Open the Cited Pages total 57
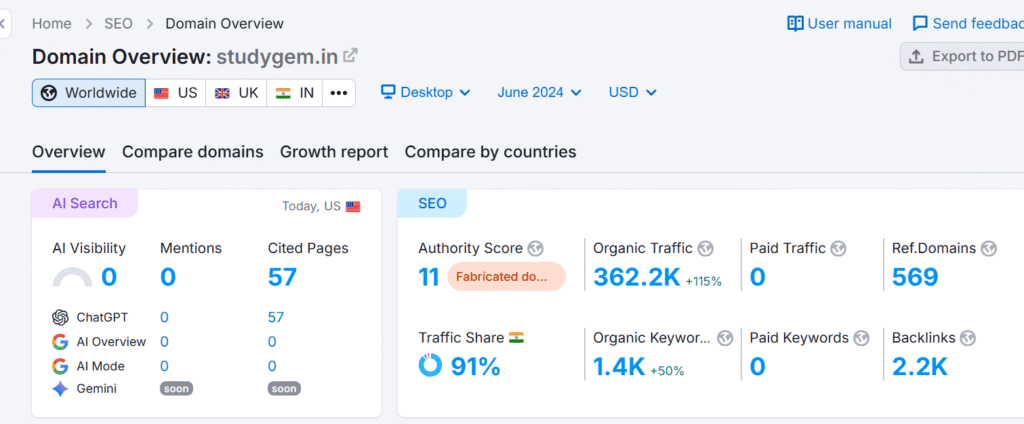 282,277
